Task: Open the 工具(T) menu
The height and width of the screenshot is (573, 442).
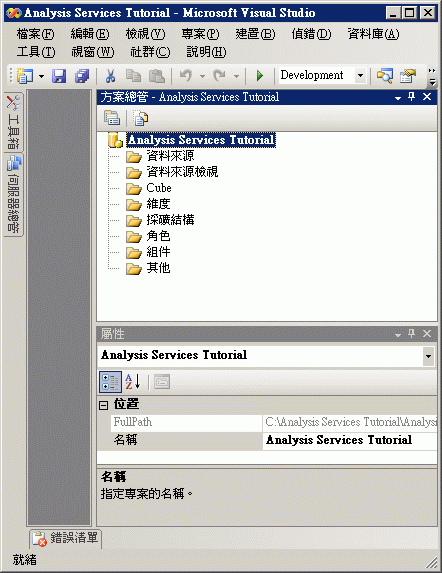Action: tap(36, 52)
